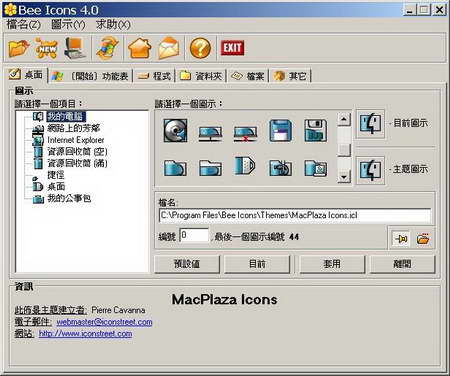Select 我的公事包 in the item tree
Image resolution: width=450 pixels, height=376 pixels.
[x=69, y=198]
